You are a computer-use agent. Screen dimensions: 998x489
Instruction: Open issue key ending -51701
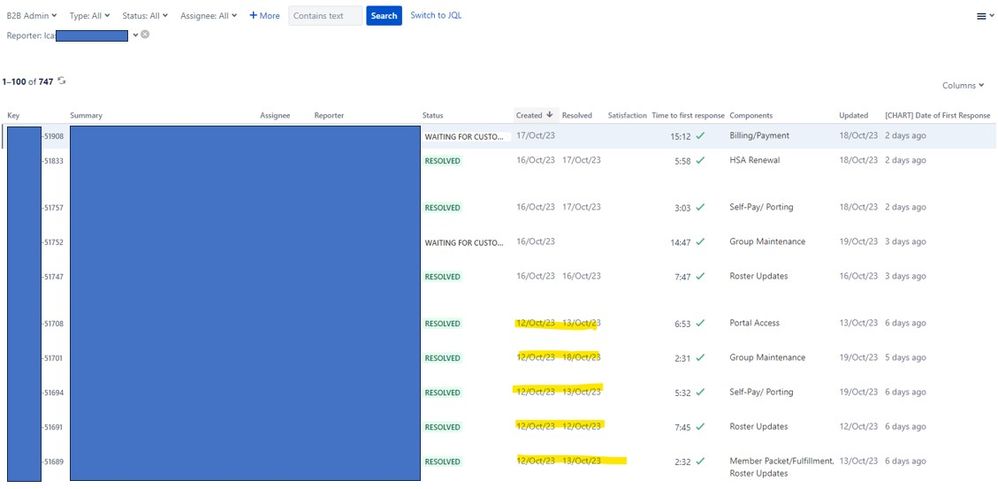tap(53, 358)
